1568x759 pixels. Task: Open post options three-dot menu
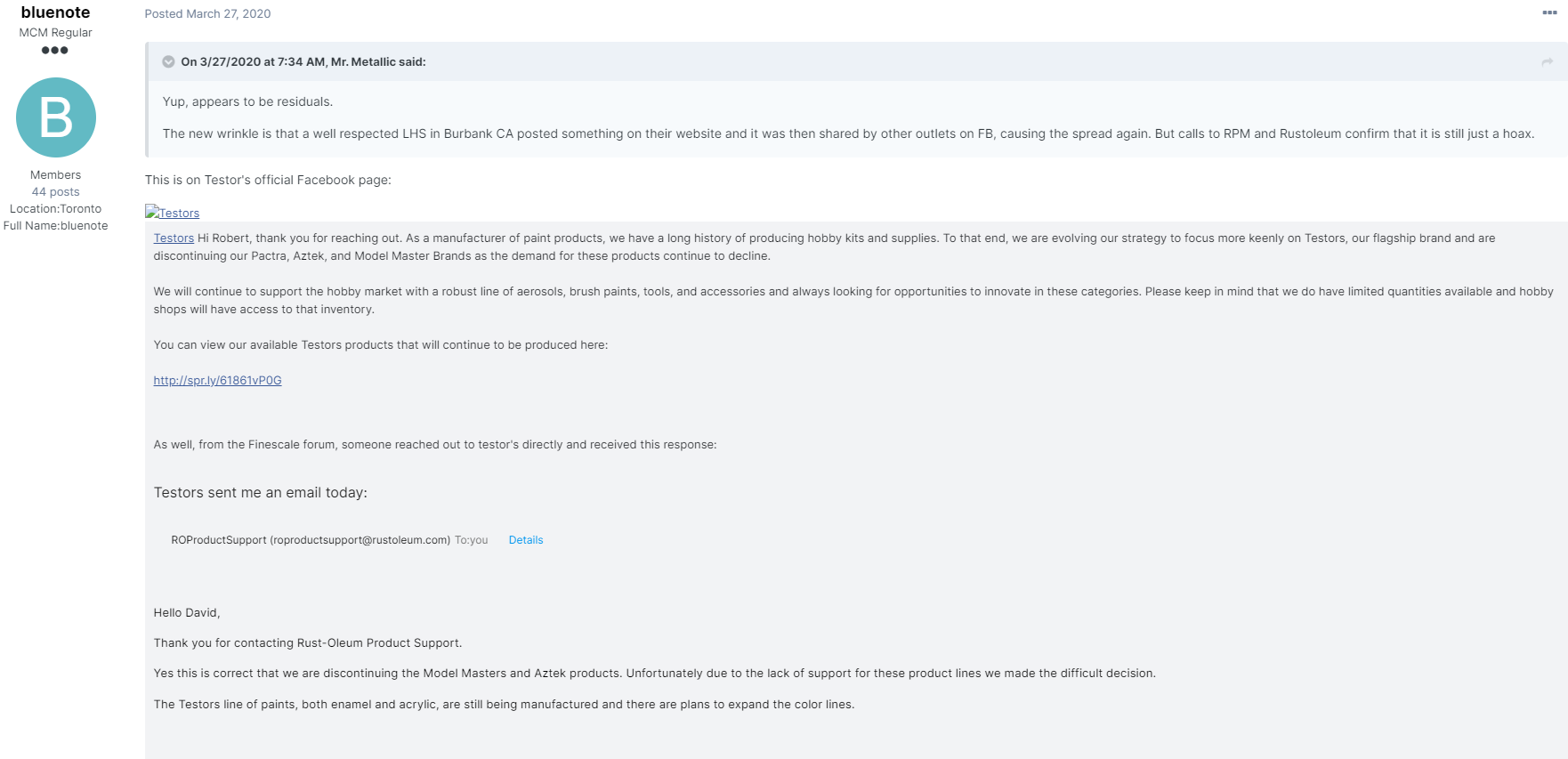pyautogui.click(x=1549, y=12)
